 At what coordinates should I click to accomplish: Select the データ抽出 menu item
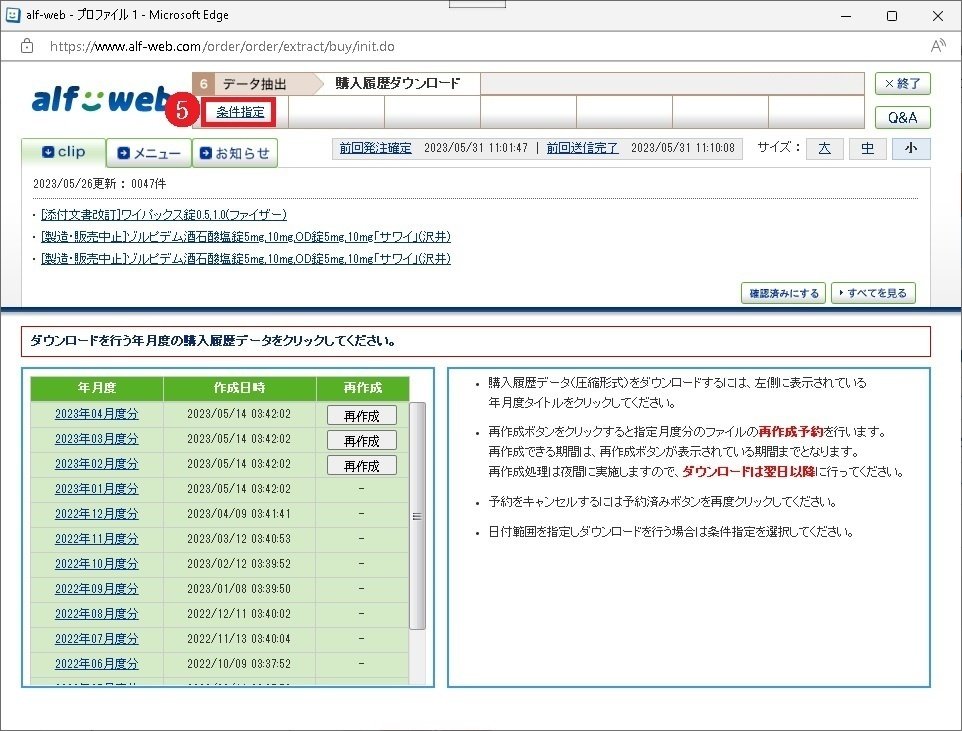[255, 84]
